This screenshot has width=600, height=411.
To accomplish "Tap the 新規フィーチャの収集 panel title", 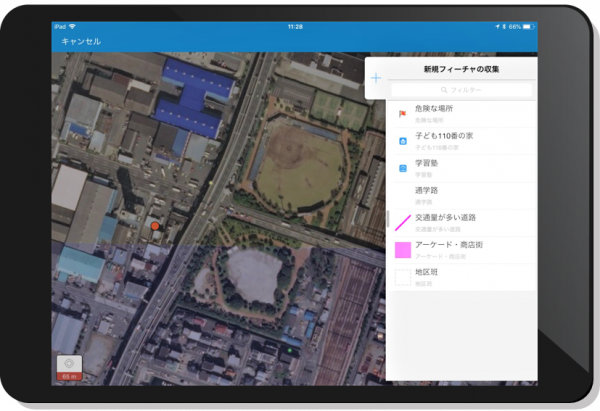I will (x=462, y=68).
